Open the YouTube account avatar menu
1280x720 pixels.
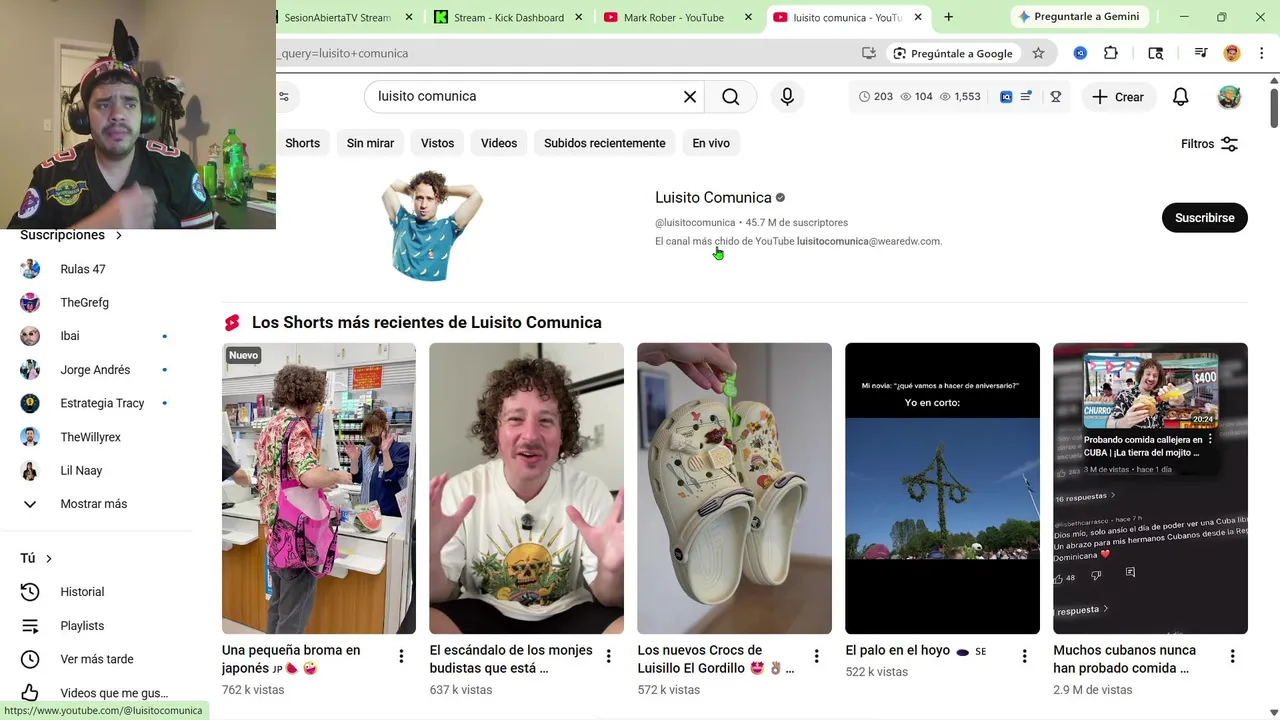1229,97
